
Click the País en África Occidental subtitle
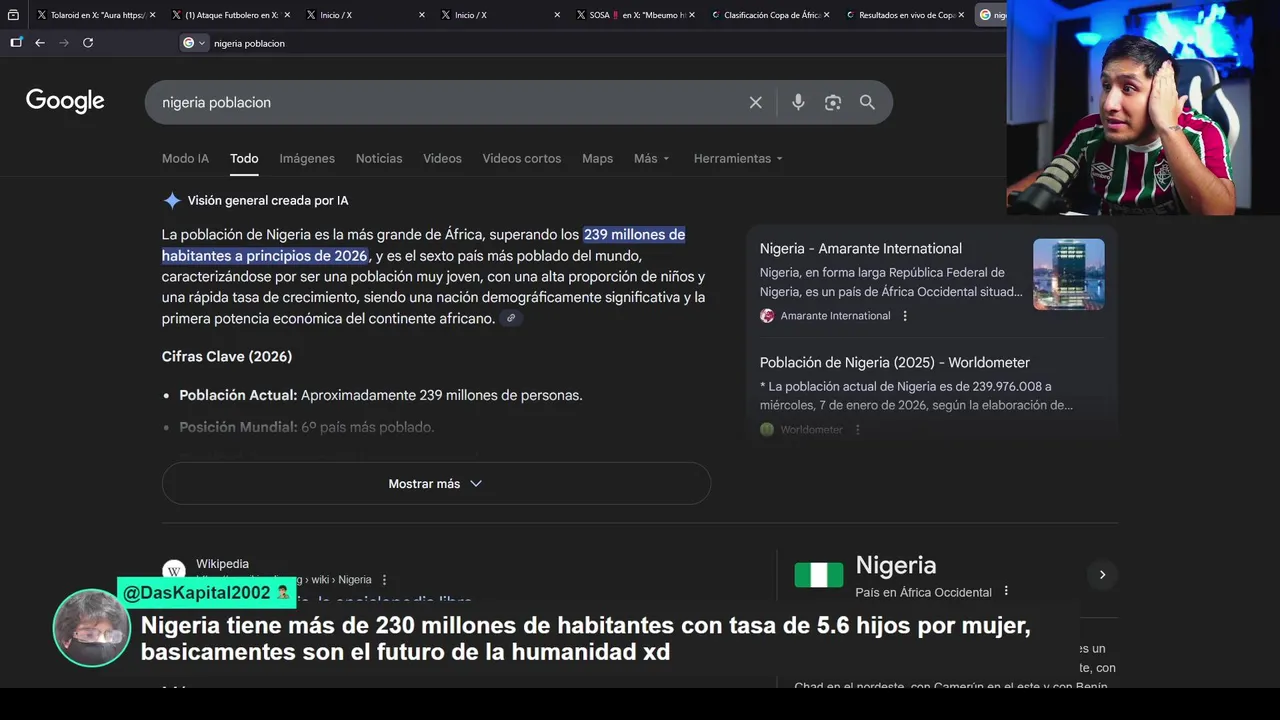pos(923,592)
